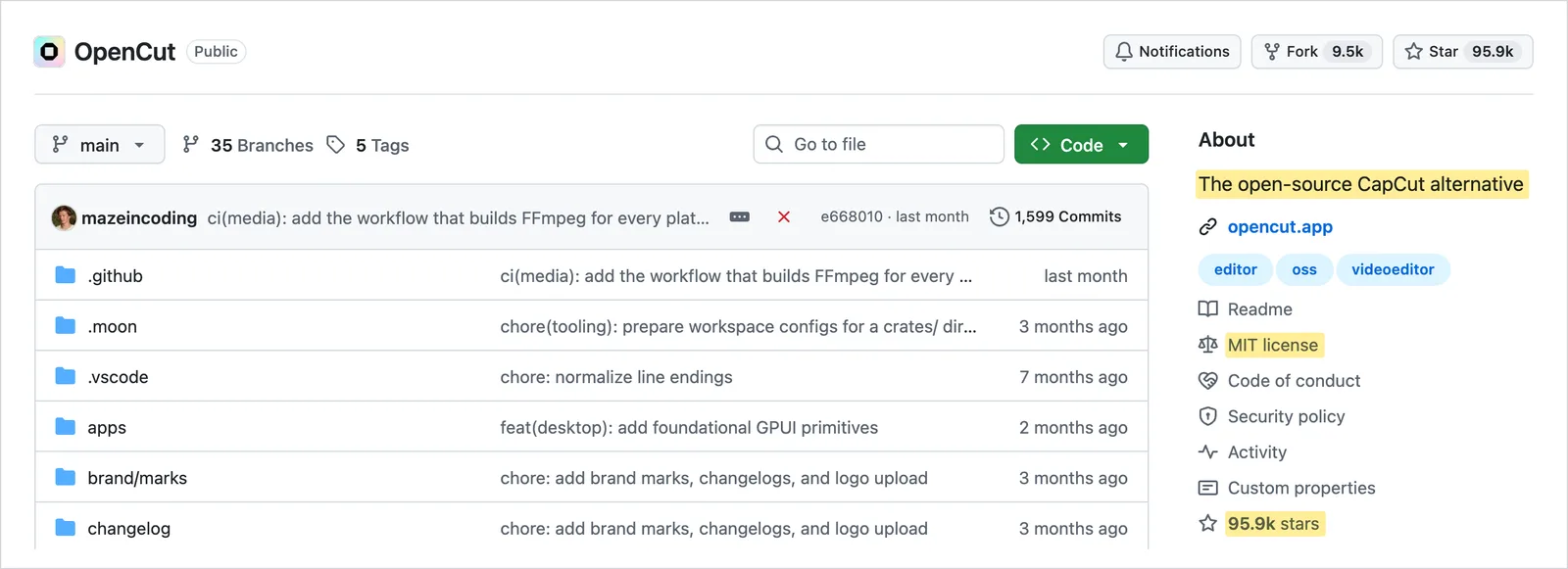Open the mazeincoding author link
Screen dimensions: 1568x569
click(x=139, y=217)
